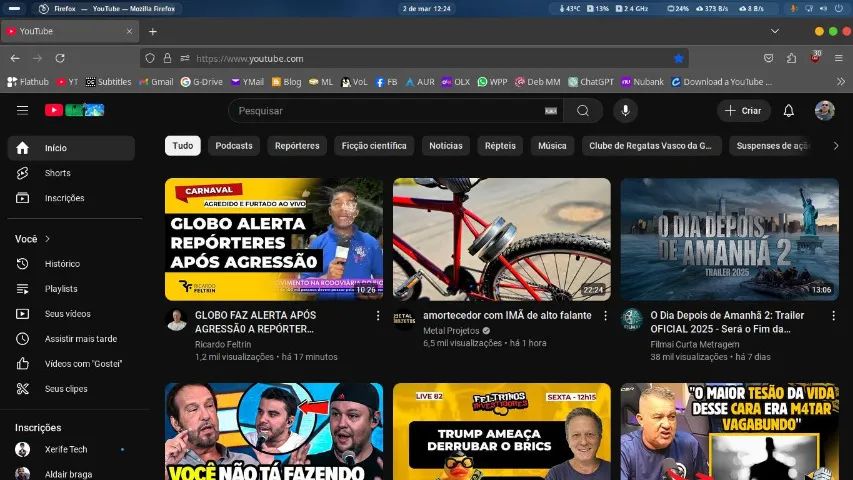Open Playlists in sidebar
853x480 pixels.
71,289
